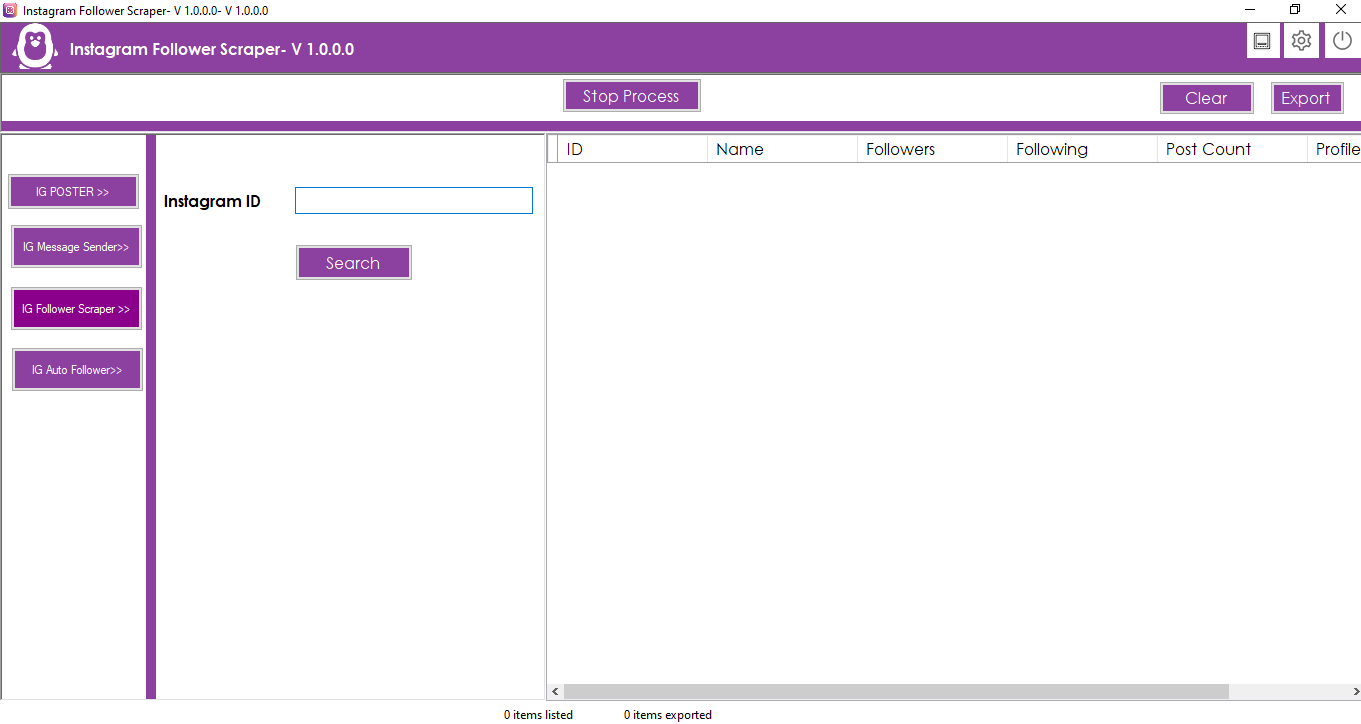
Task: Export the scraped results
Action: point(1306,98)
